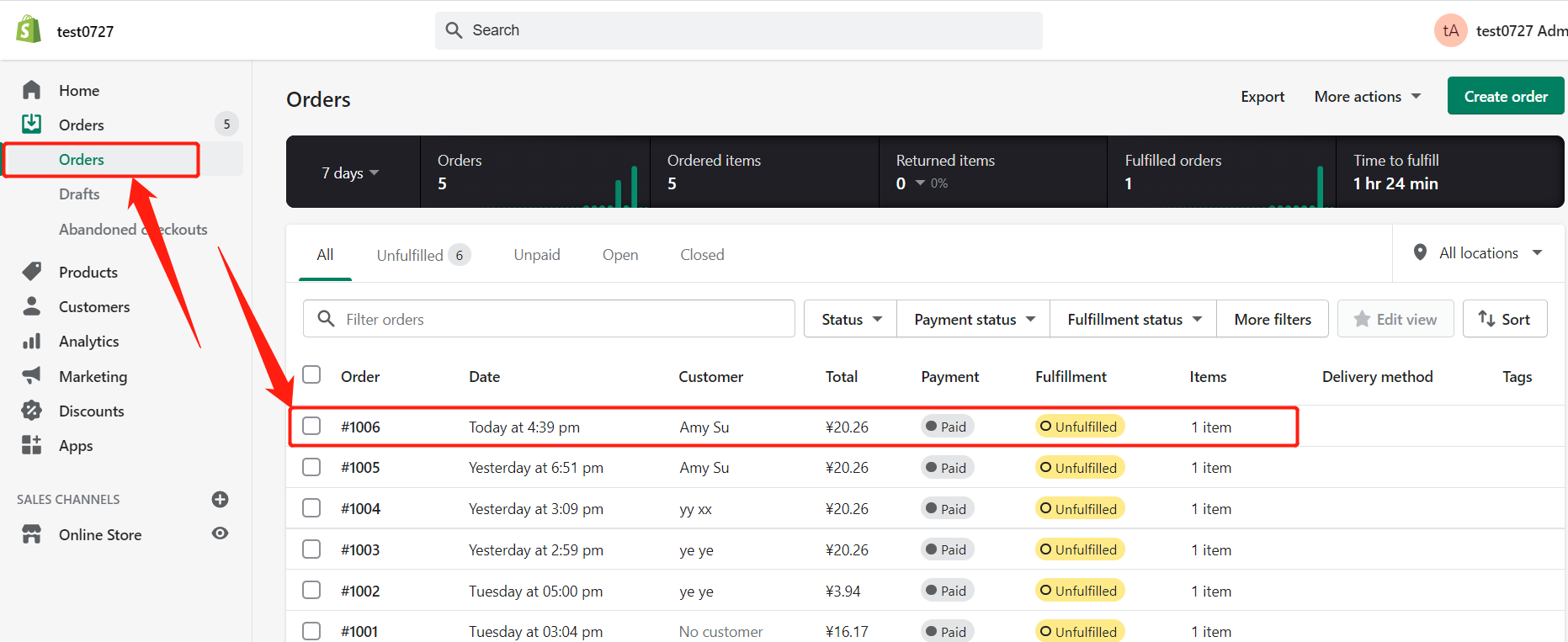
Task: Open Customers via person icon
Action: click(32, 305)
